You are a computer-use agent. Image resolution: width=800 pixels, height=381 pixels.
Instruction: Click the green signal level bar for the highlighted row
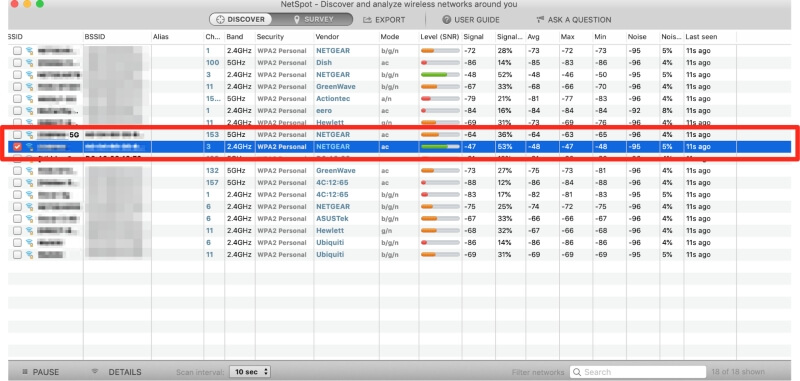pyautogui.click(x=440, y=146)
